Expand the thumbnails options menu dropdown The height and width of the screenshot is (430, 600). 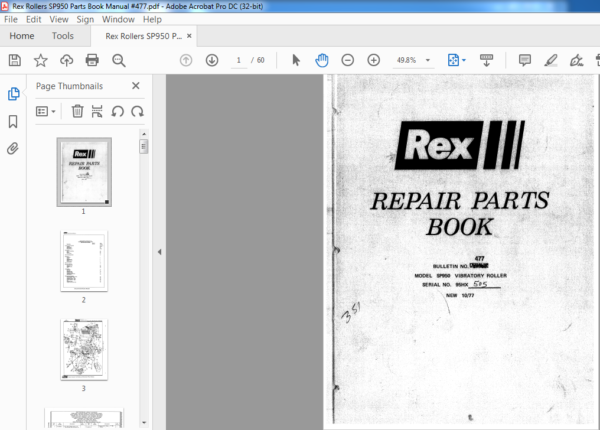pos(48,111)
